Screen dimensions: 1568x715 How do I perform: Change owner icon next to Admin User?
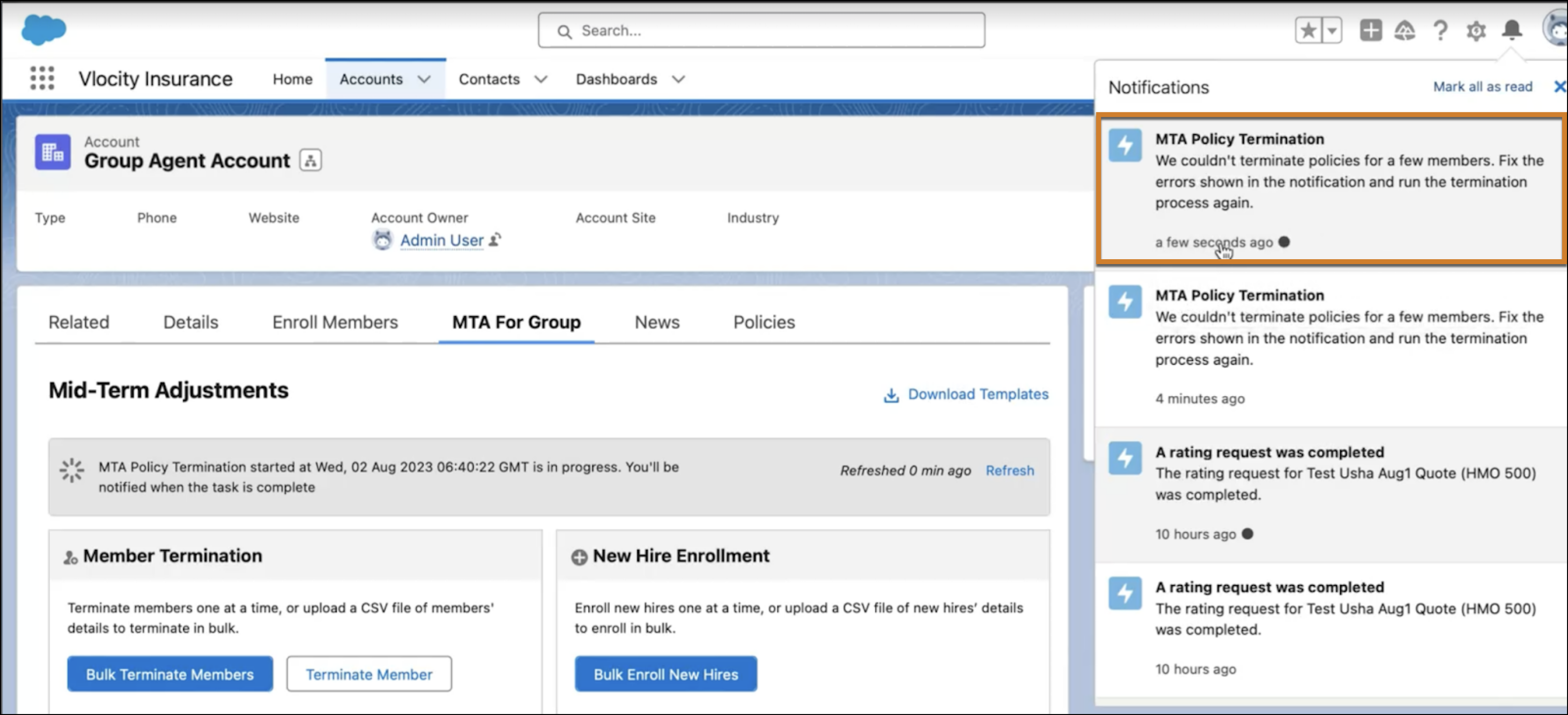(495, 240)
